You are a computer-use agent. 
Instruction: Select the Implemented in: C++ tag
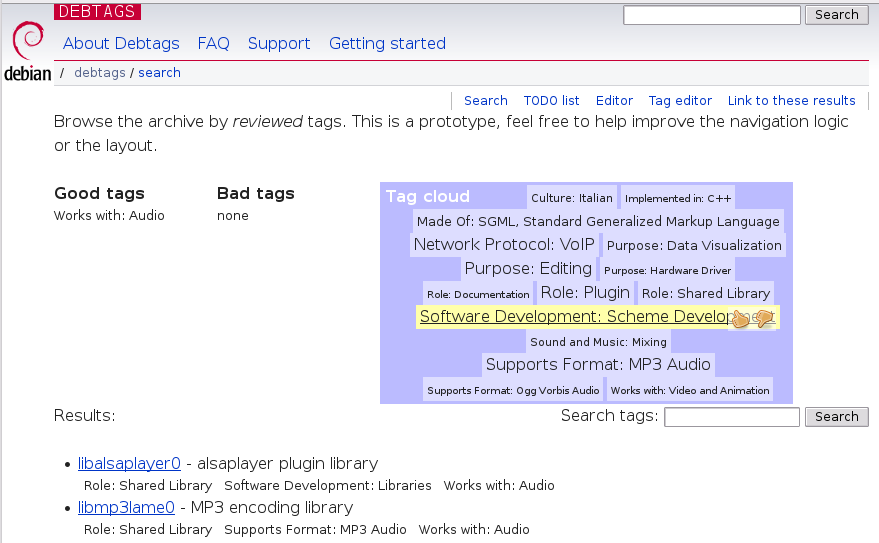pyautogui.click(x=678, y=198)
